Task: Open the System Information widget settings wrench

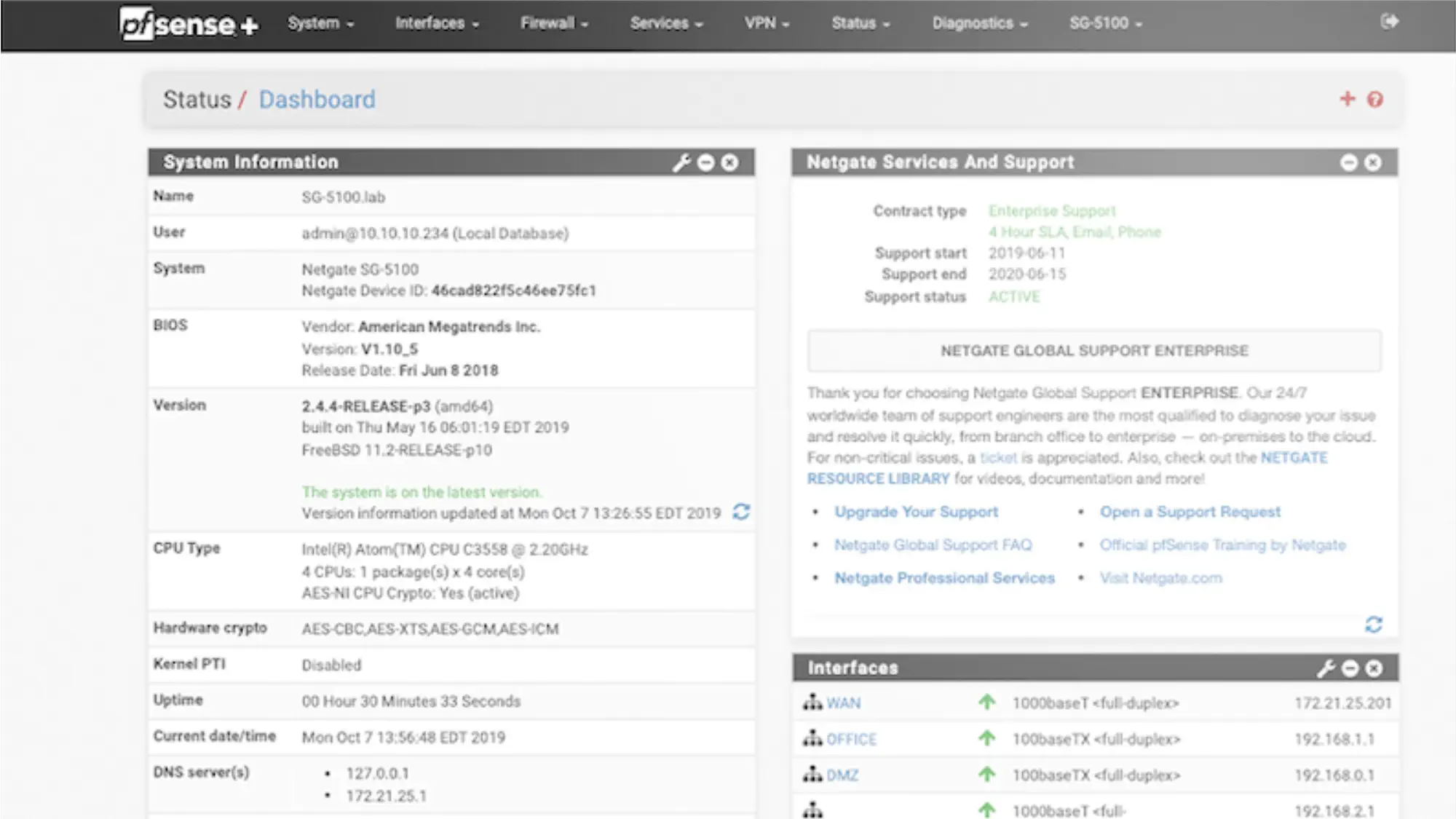Action: [x=681, y=163]
